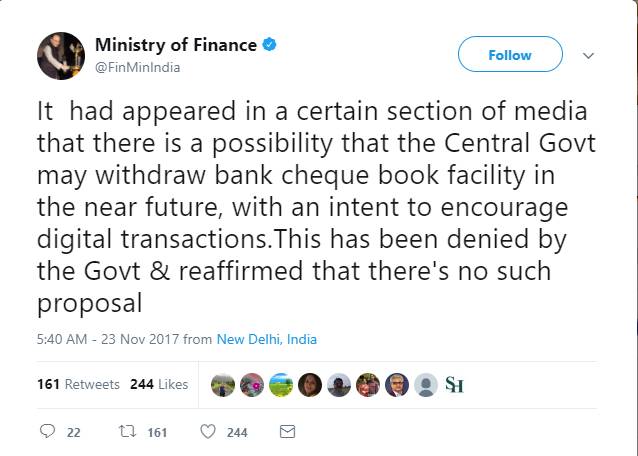The height and width of the screenshot is (456, 638).
Task: Open the man with glasses liker avatar
Action: [x=397, y=384]
